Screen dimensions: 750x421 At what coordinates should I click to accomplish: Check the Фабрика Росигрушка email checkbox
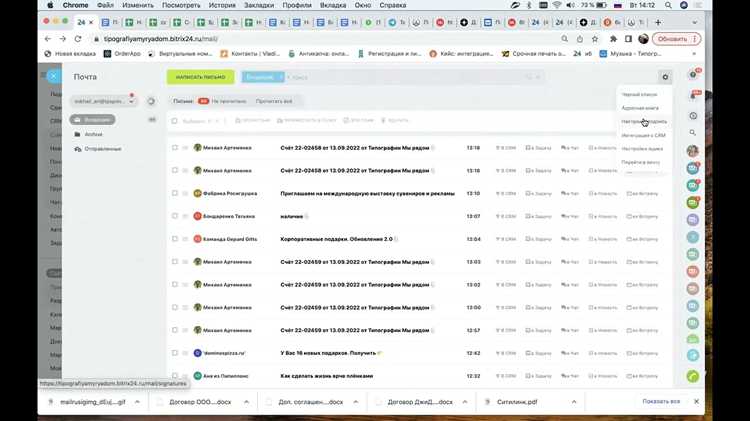175,193
